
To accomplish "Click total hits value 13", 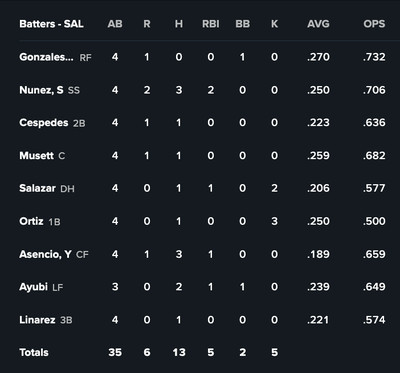I will click(x=179, y=352).
